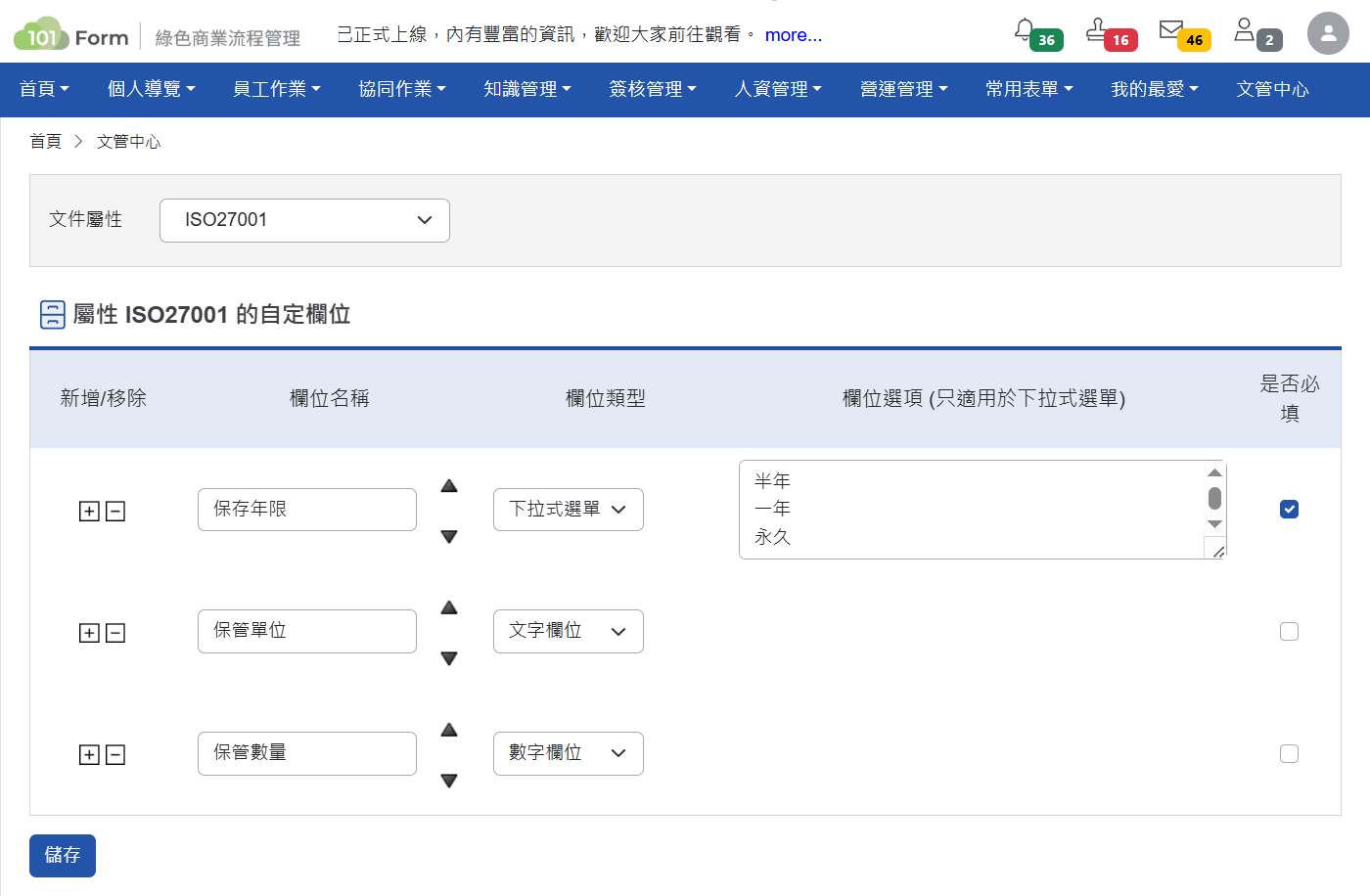
Task: Follow the more... announcement link
Action: point(794,35)
